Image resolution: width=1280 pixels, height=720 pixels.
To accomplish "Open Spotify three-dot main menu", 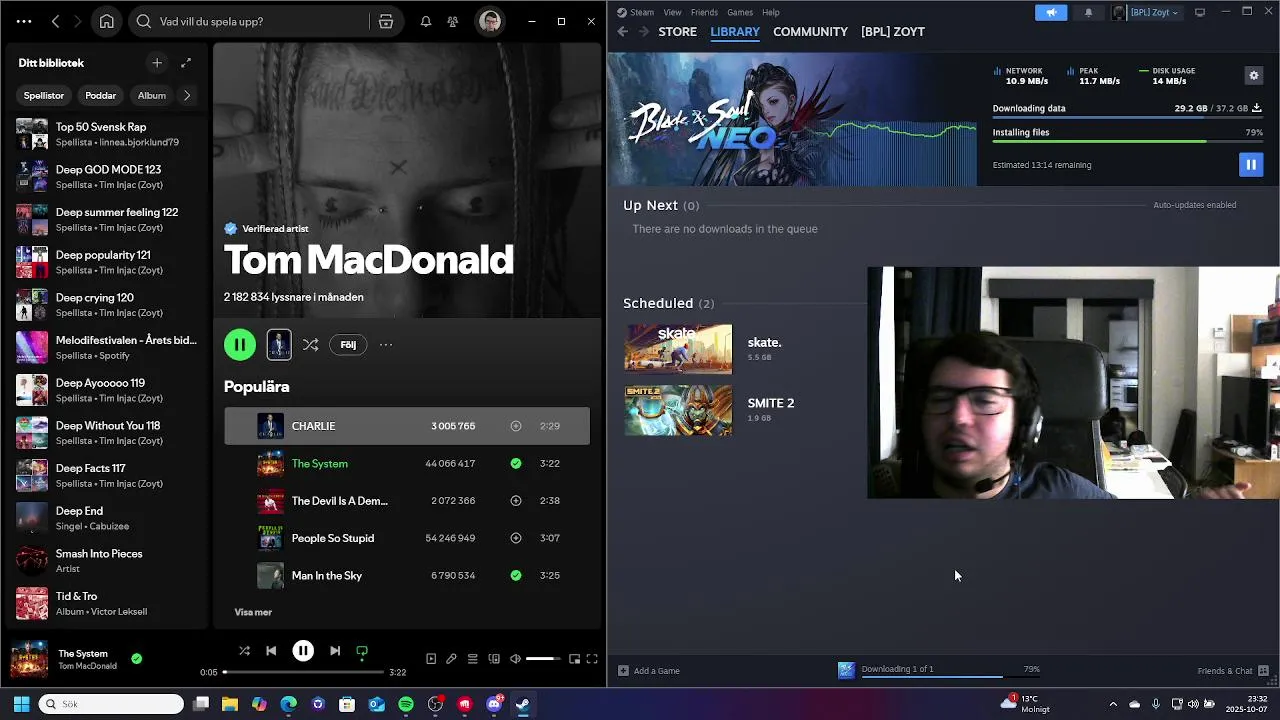I will pyautogui.click(x=24, y=21).
